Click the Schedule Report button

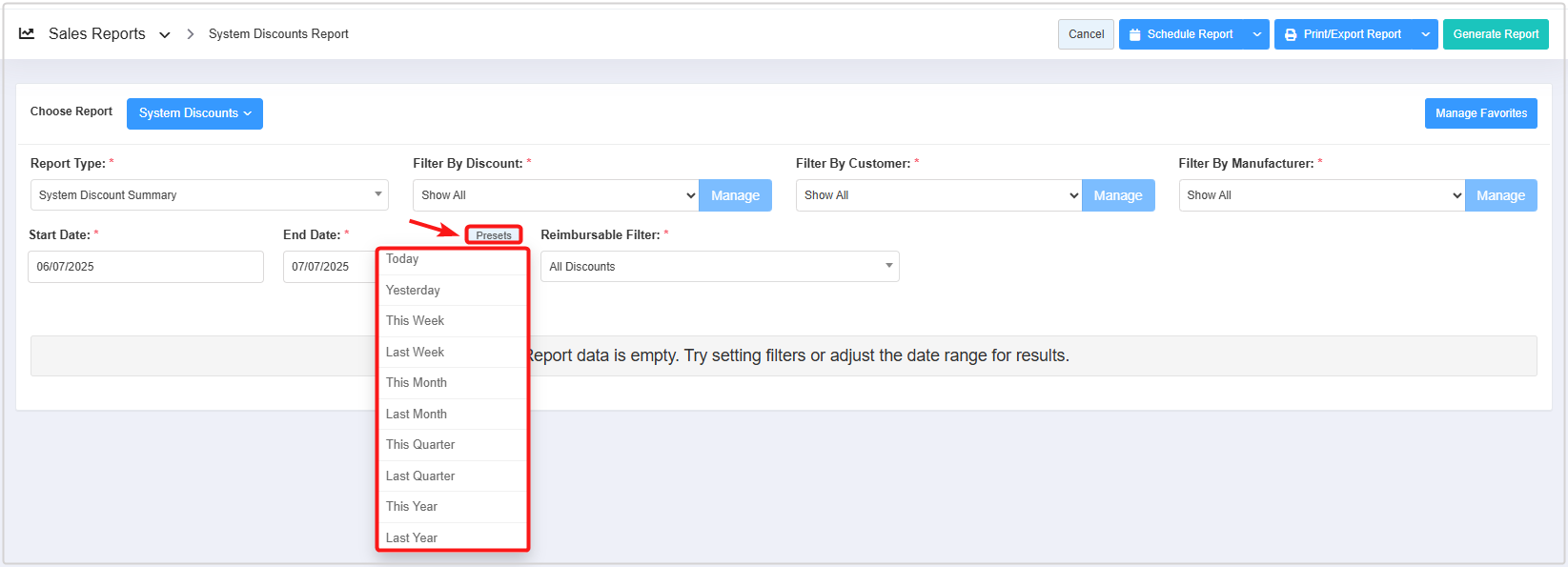[x=1182, y=34]
